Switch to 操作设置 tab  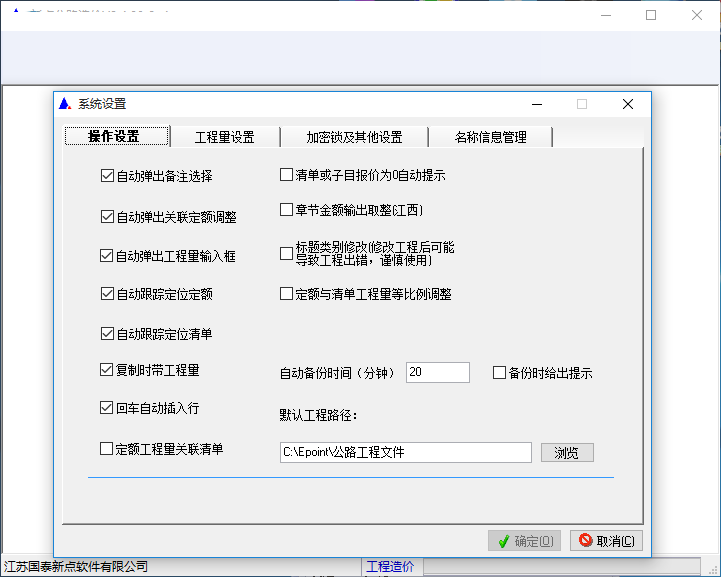117,136
